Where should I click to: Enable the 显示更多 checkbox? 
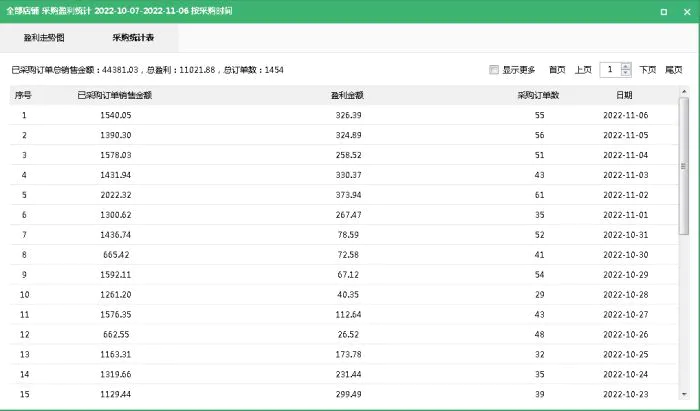[x=494, y=70]
